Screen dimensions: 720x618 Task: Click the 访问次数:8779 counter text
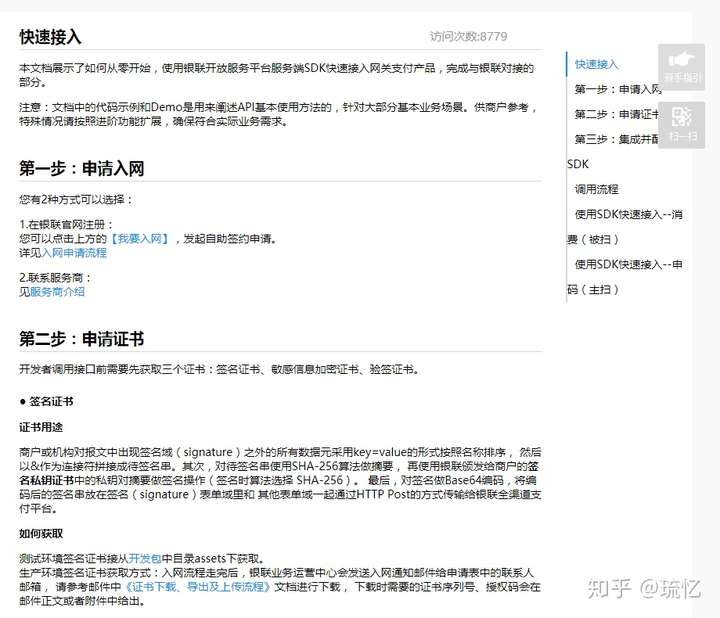[468, 36]
